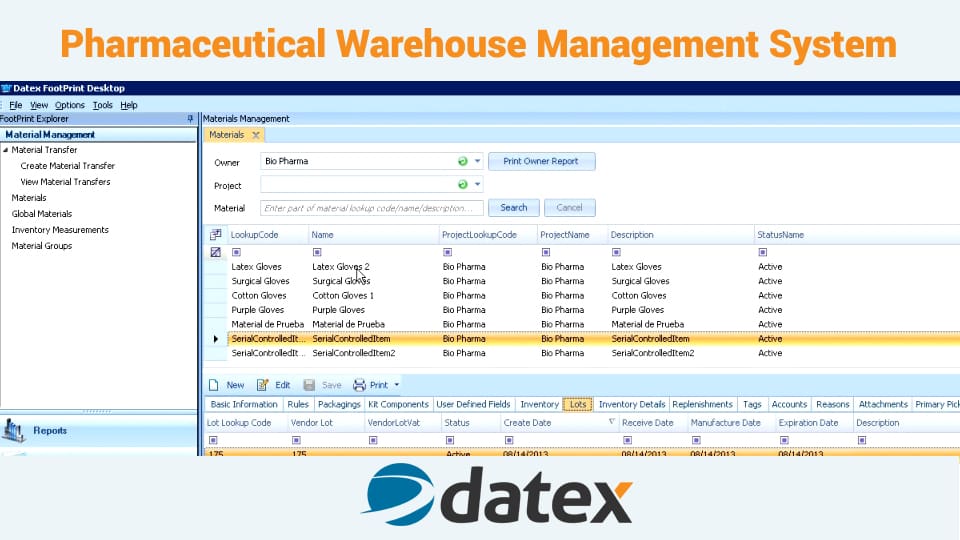Switch to the Rules tab
The height and width of the screenshot is (540, 960).
click(298, 404)
